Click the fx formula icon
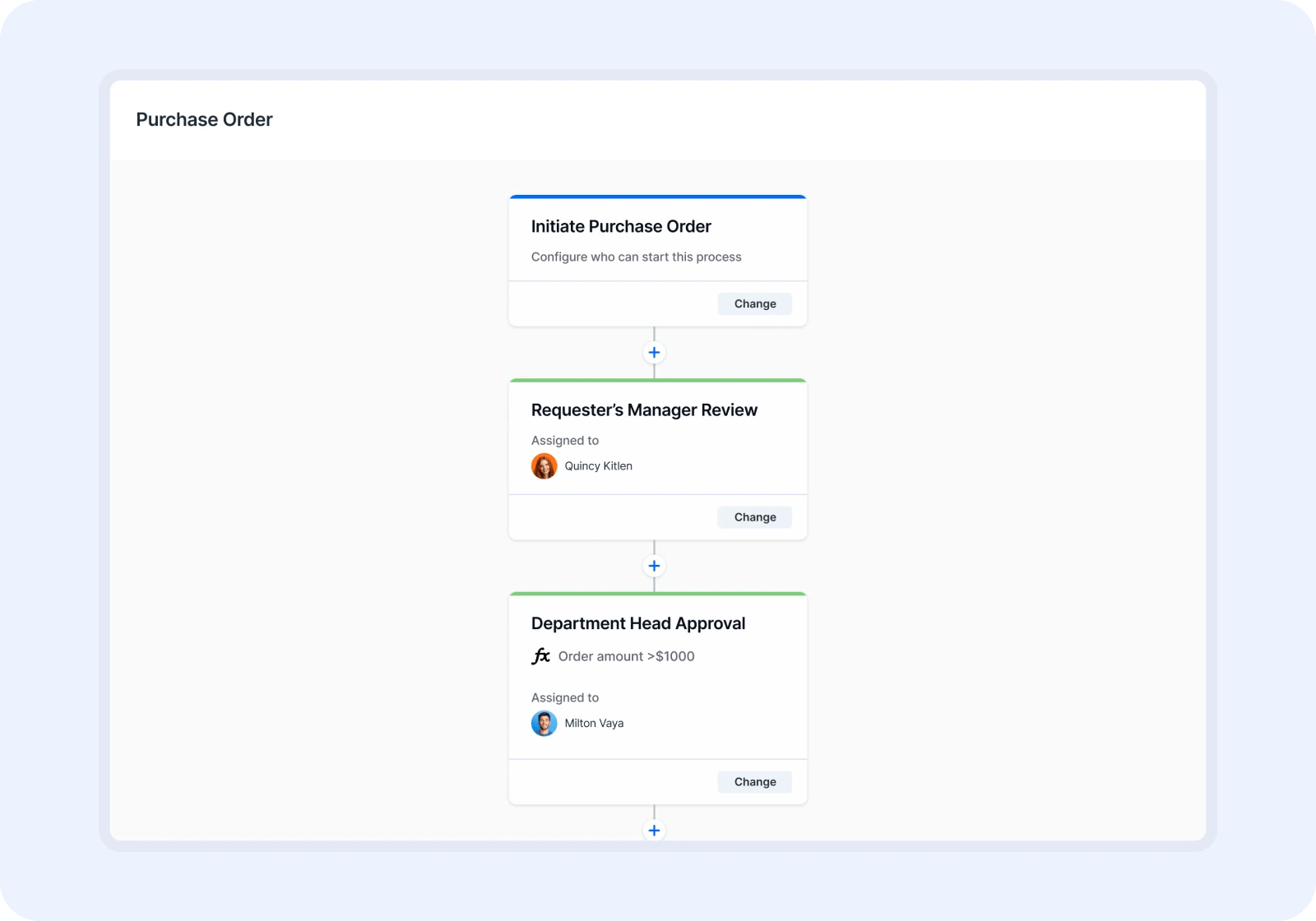The image size is (1316, 921). (x=540, y=656)
